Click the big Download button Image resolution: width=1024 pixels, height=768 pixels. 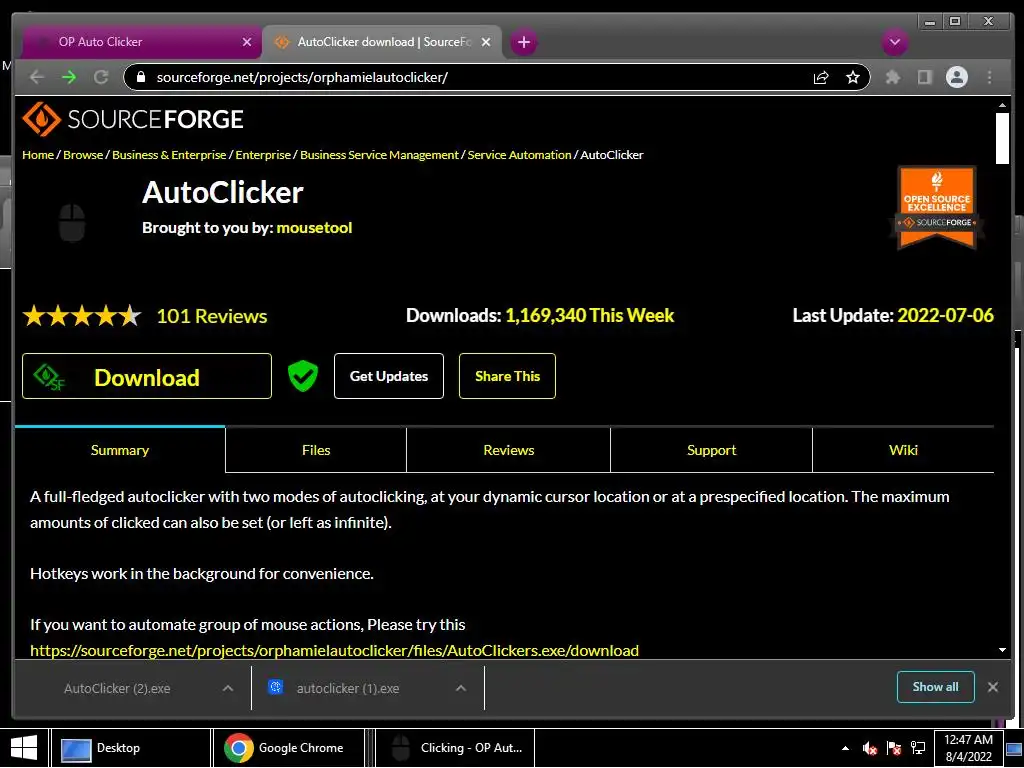[147, 376]
